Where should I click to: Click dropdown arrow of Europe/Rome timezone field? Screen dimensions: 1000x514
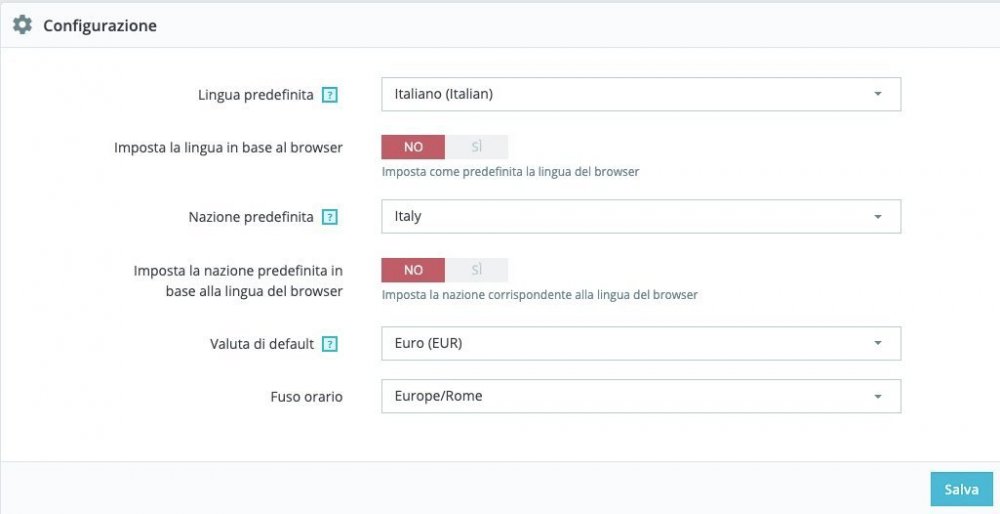coord(877,396)
